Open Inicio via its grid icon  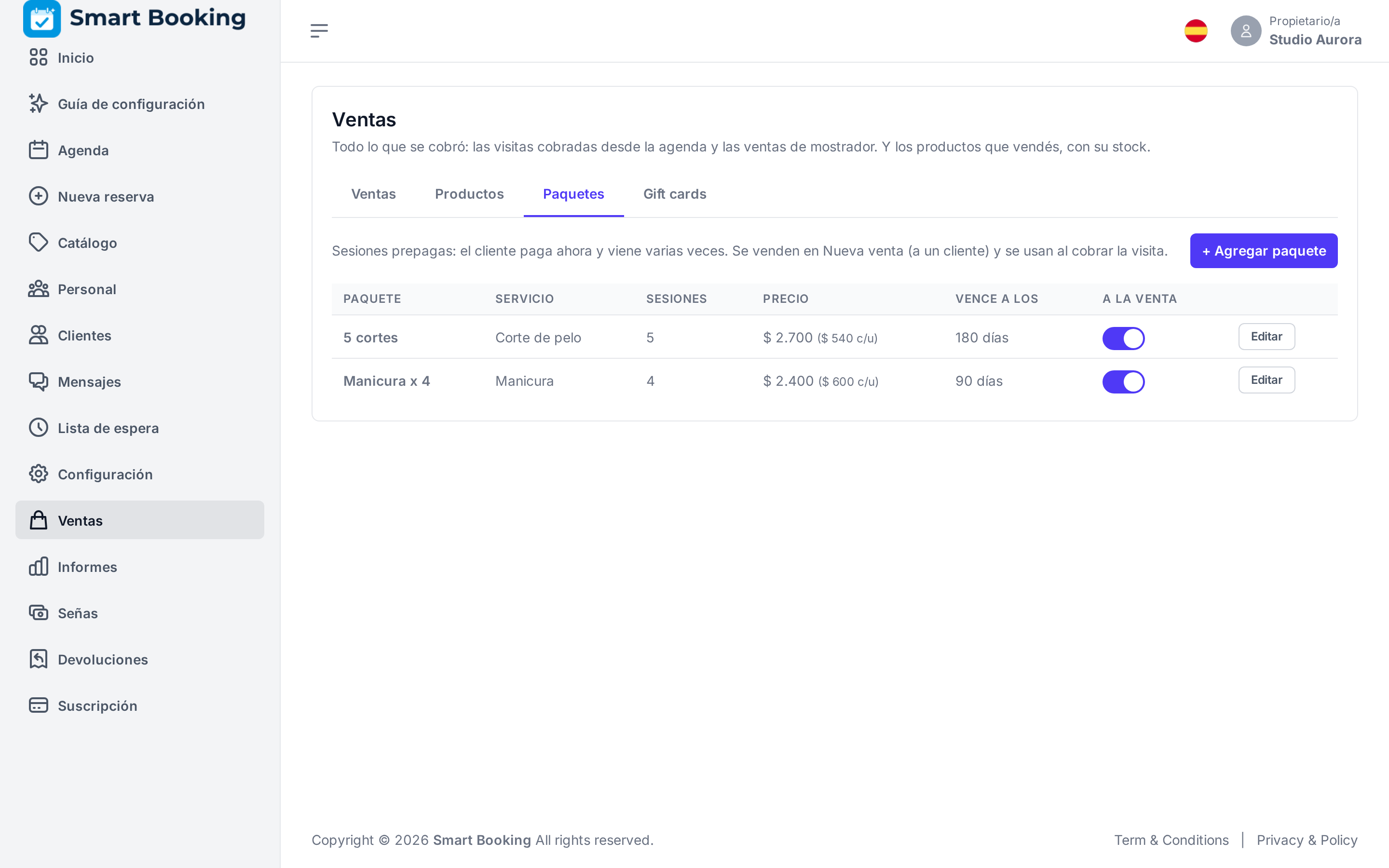pos(39,57)
